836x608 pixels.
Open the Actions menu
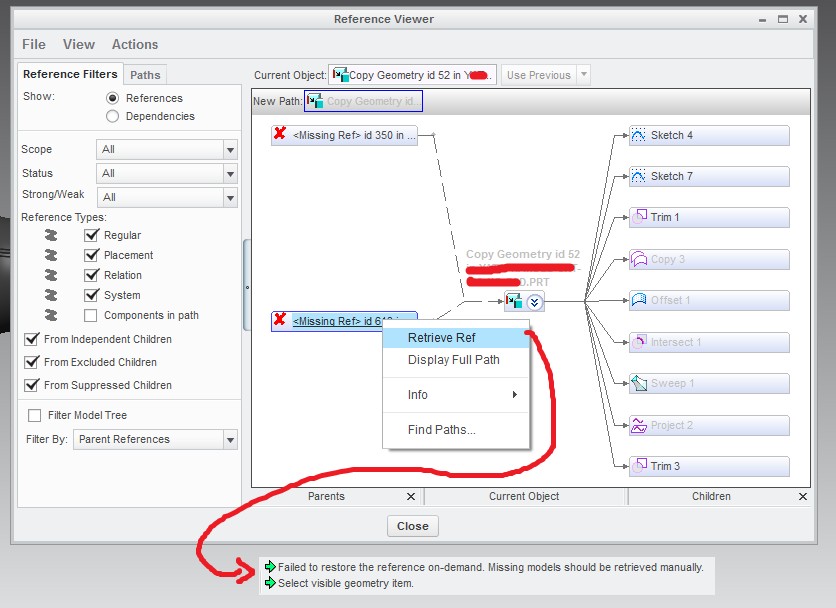tap(135, 44)
